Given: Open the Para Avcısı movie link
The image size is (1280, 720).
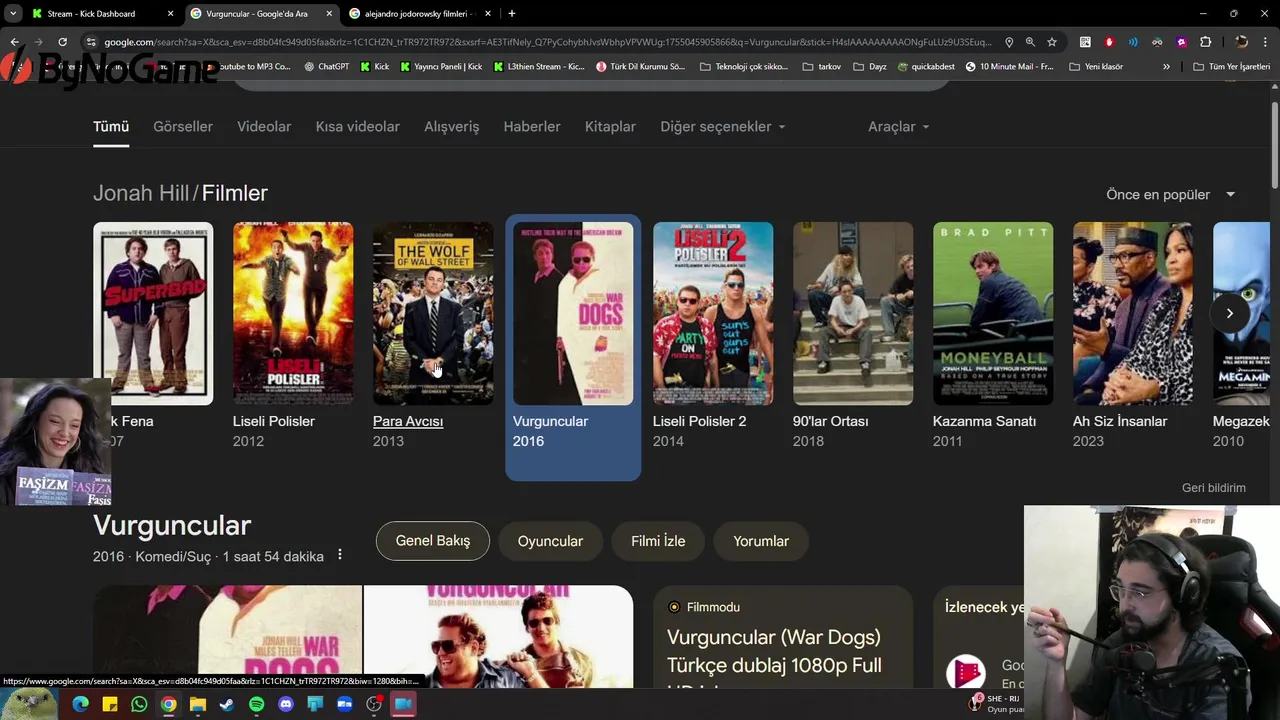Looking at the screenshot, I should click(408, 421).
